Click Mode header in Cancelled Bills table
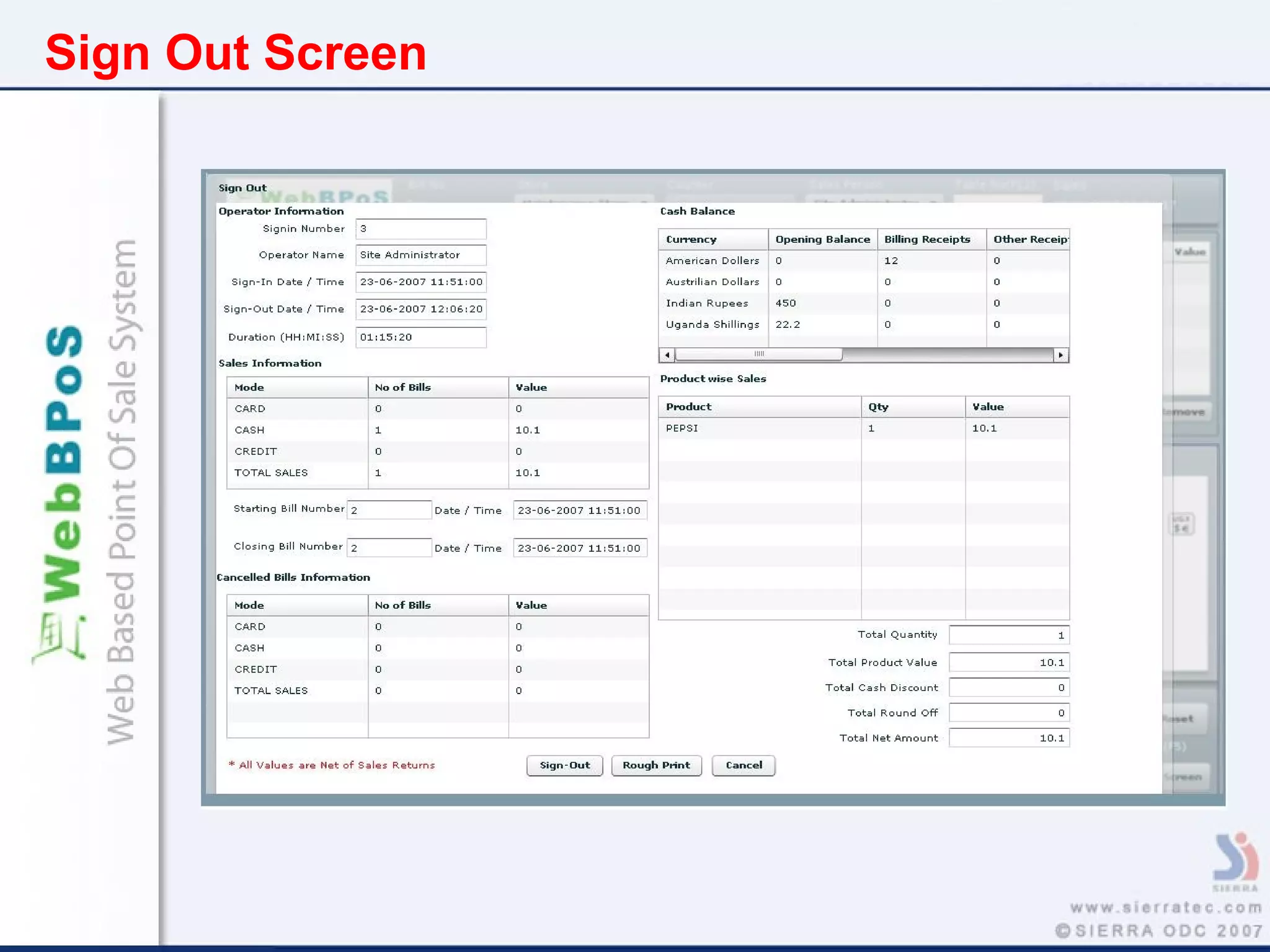Viewport: 1270px width, 952px height. click(x=298, y=606)
